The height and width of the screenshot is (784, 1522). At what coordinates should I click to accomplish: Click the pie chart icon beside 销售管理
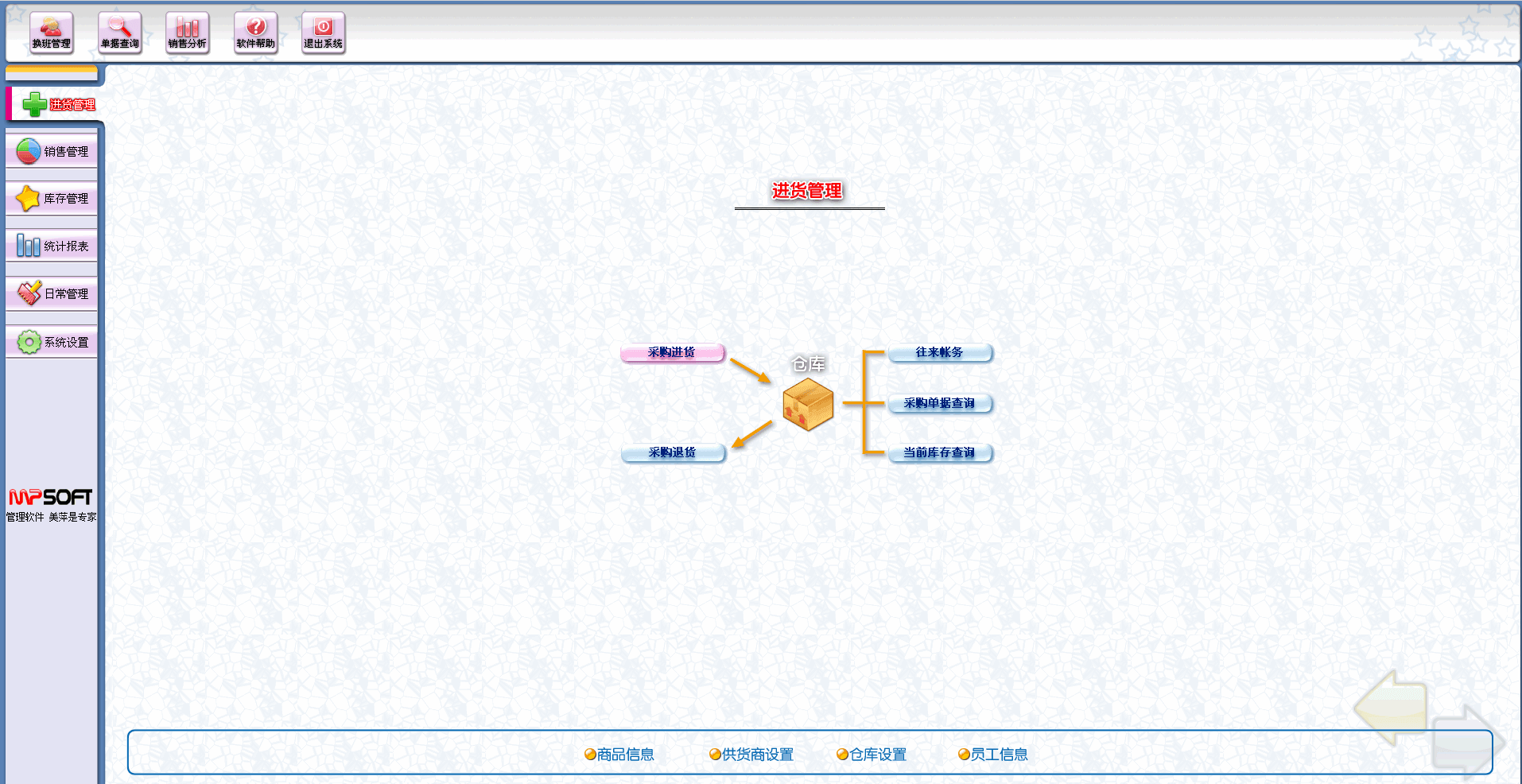pos(29,151)
